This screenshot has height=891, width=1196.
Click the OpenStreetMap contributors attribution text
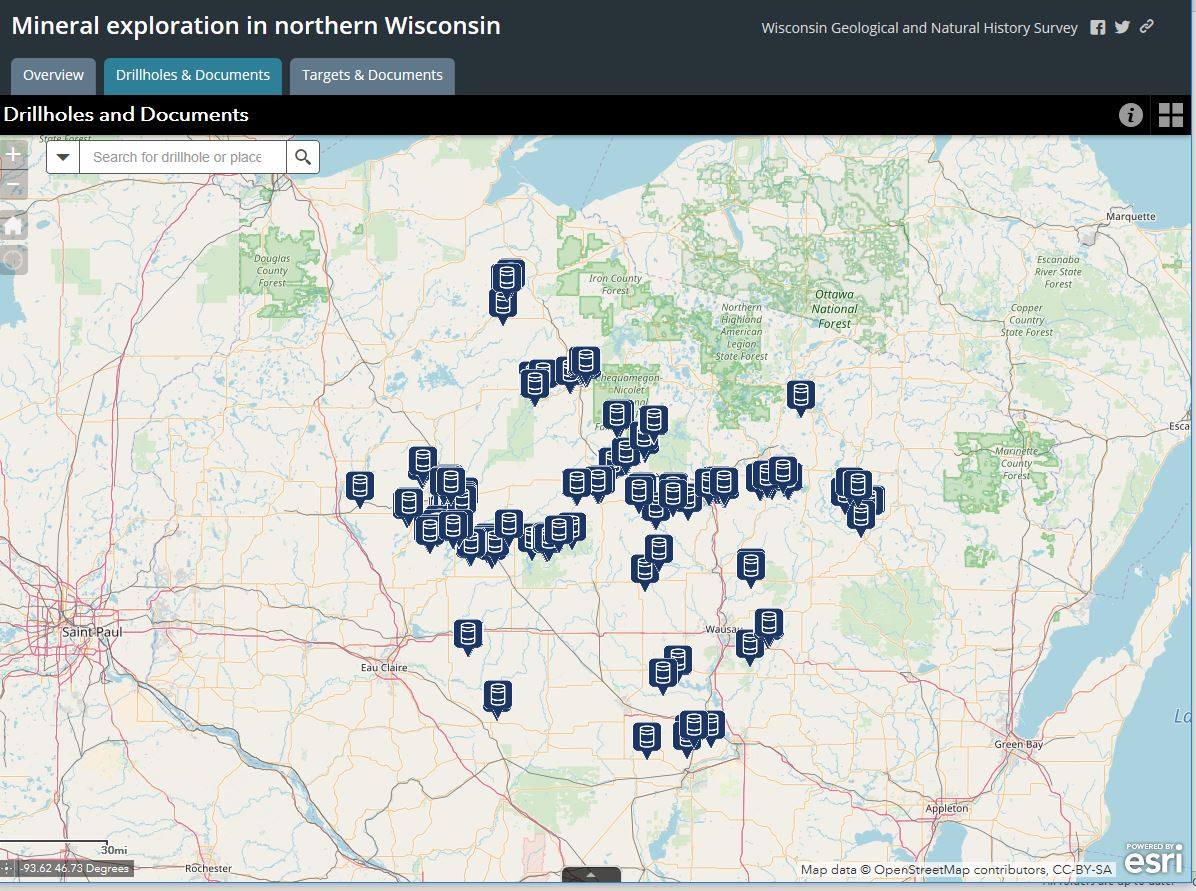[956, 870]
